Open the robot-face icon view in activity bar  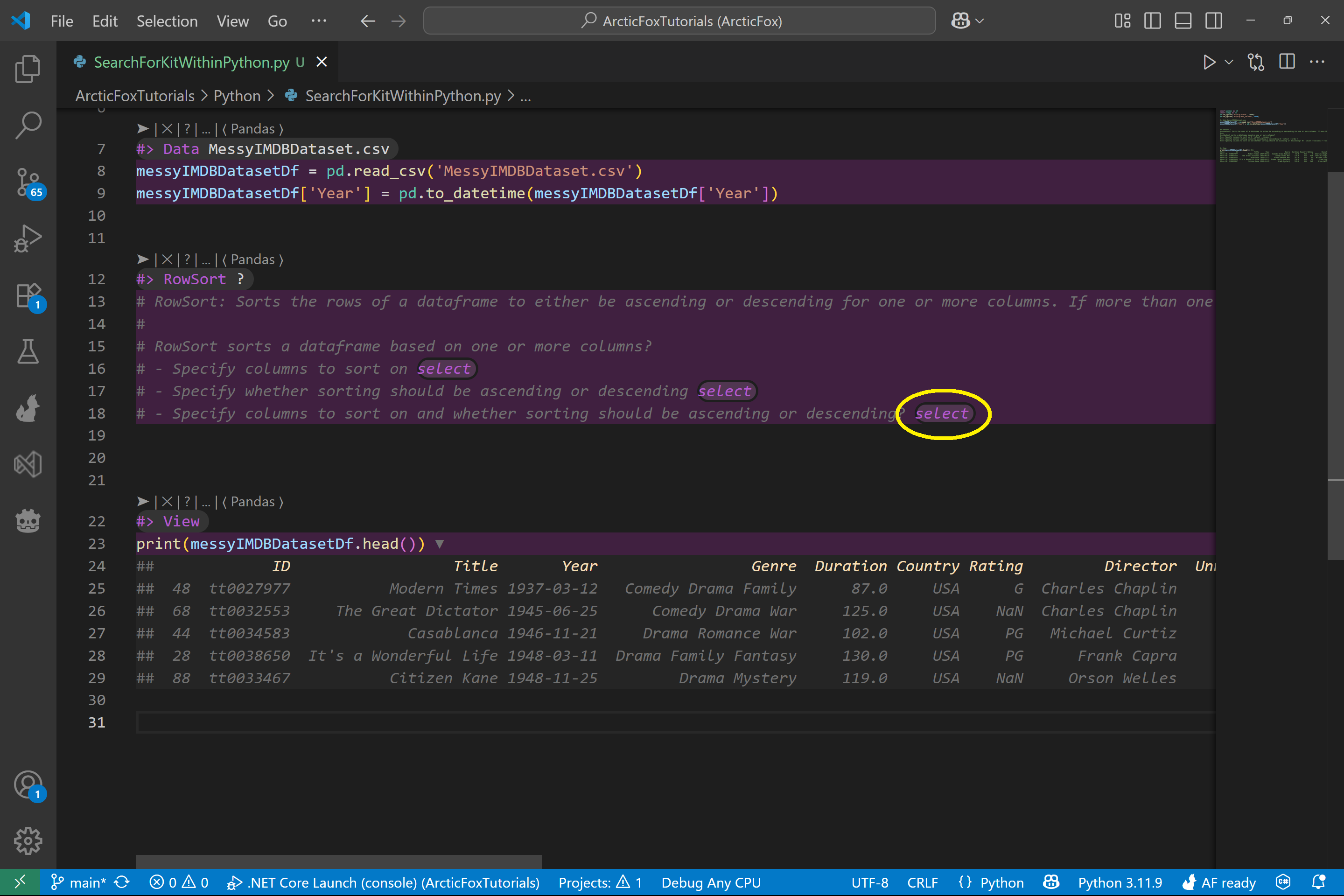click(28, 521)
